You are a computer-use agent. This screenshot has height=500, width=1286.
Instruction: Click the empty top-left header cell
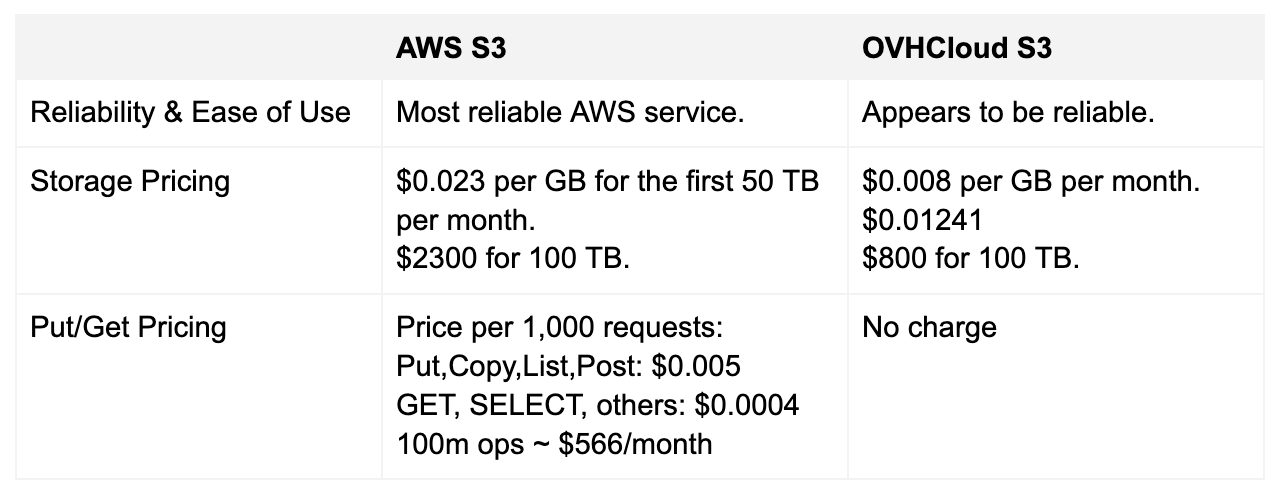coord(198,49)
